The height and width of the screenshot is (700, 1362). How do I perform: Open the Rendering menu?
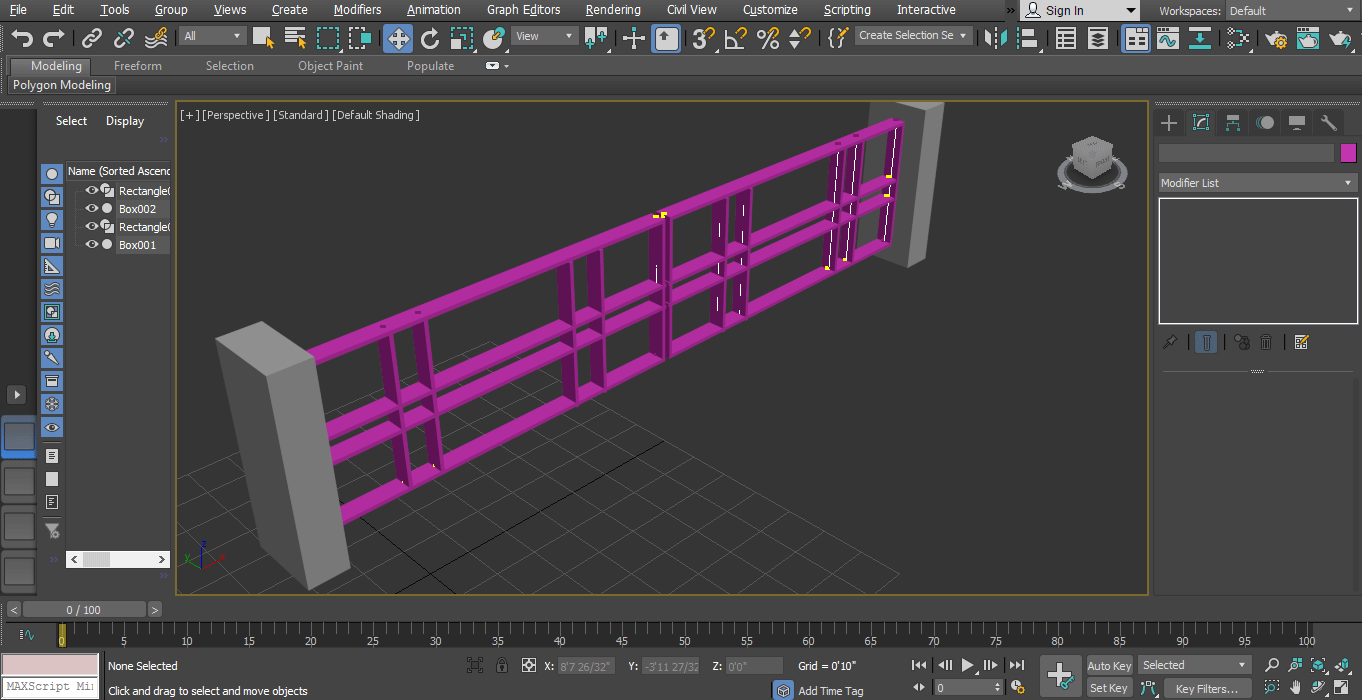[x=613, y=10]
